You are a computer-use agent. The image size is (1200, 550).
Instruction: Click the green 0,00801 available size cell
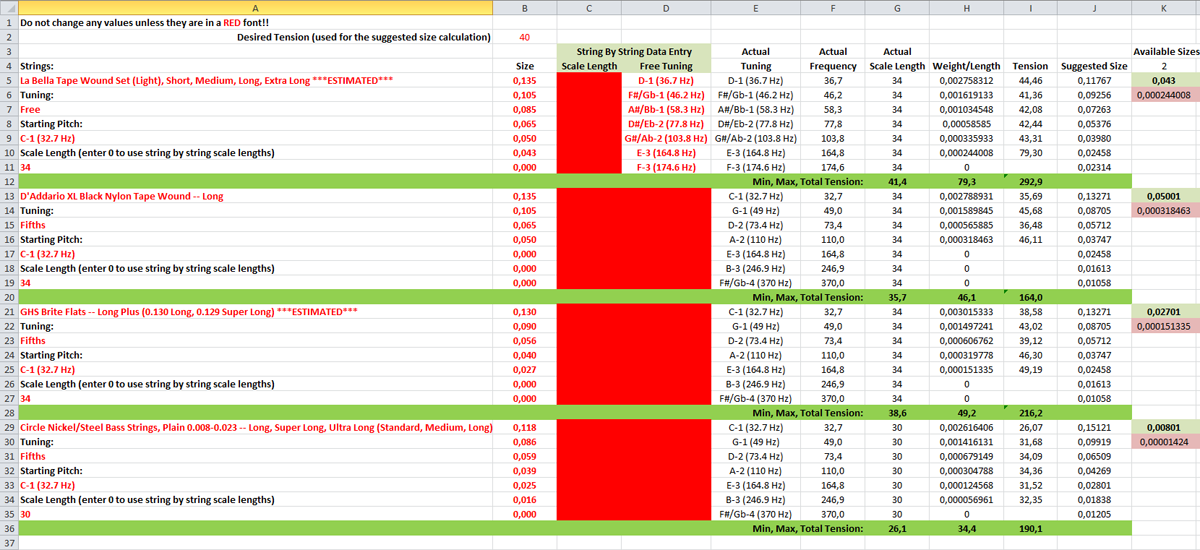click(1164, 427)
